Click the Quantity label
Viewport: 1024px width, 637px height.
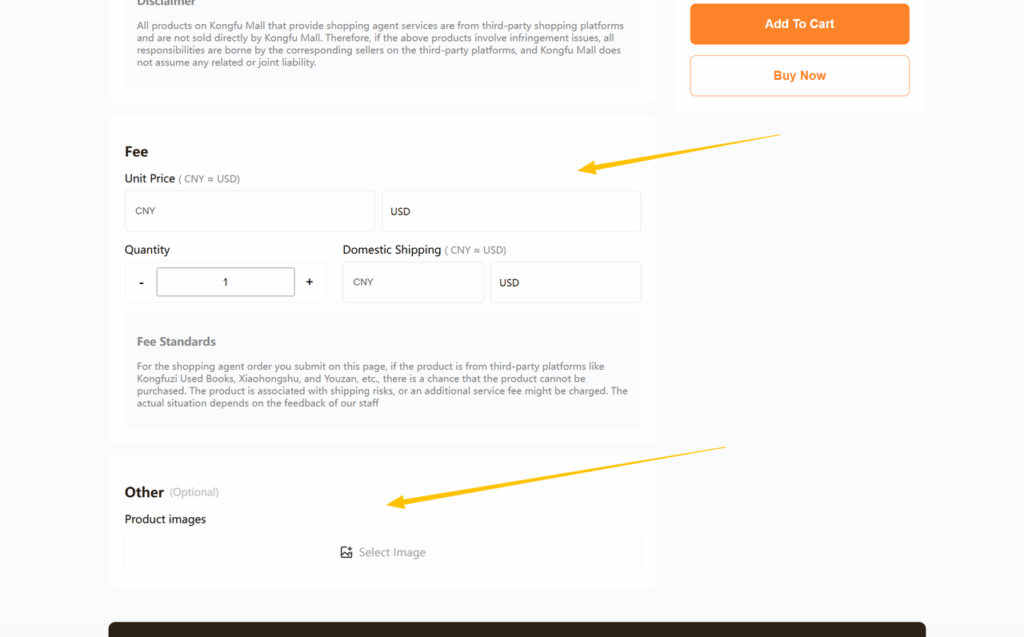click(x=147, y=250)
